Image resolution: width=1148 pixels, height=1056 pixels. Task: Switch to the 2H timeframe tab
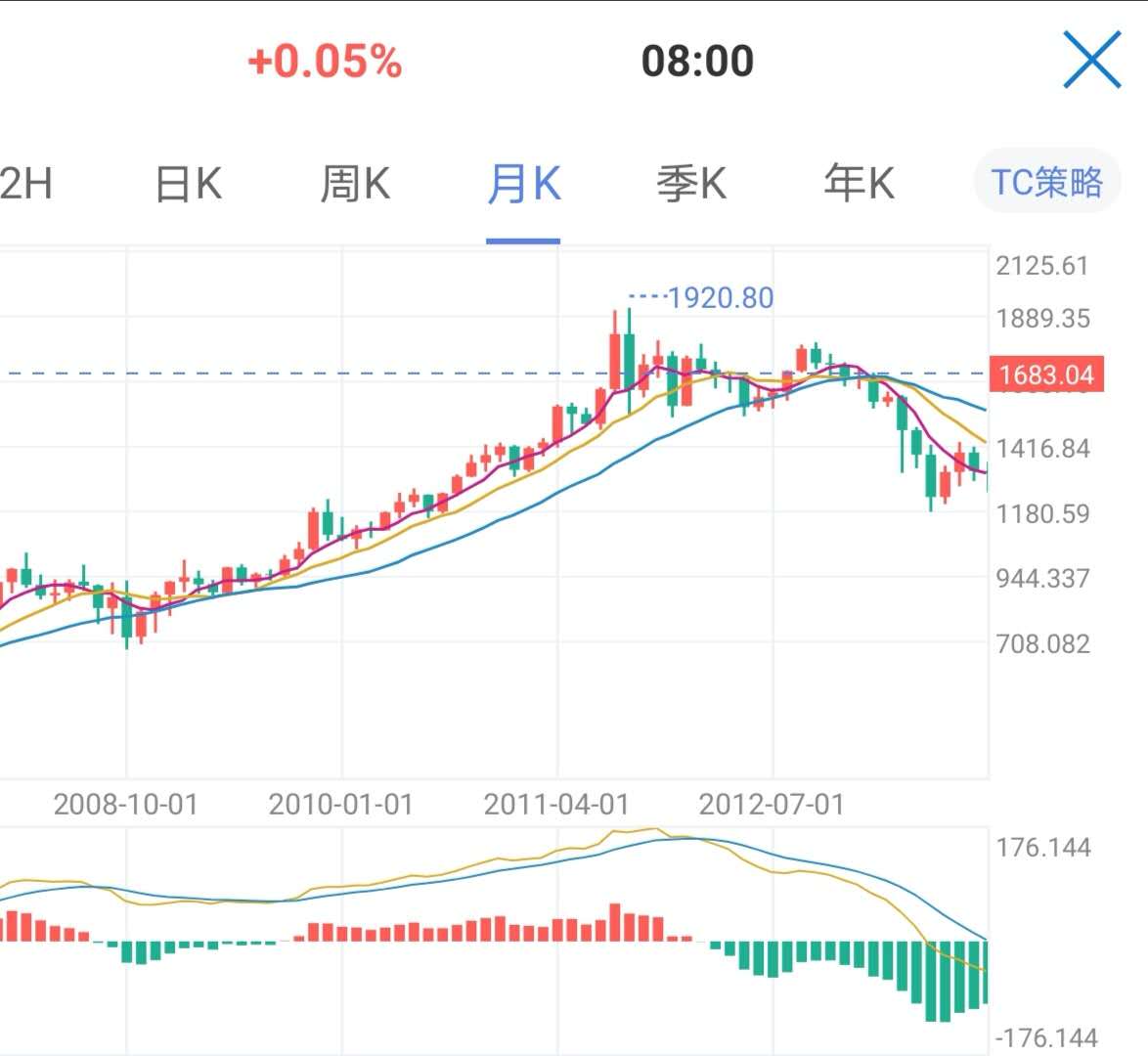(x=25, y=184)
